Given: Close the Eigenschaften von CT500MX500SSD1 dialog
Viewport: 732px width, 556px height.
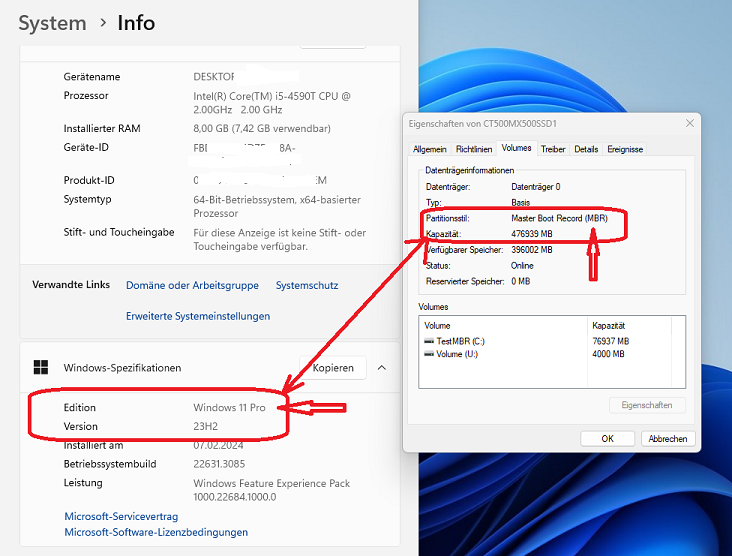Looking at the screenshot, I should [x=690, y=123].
